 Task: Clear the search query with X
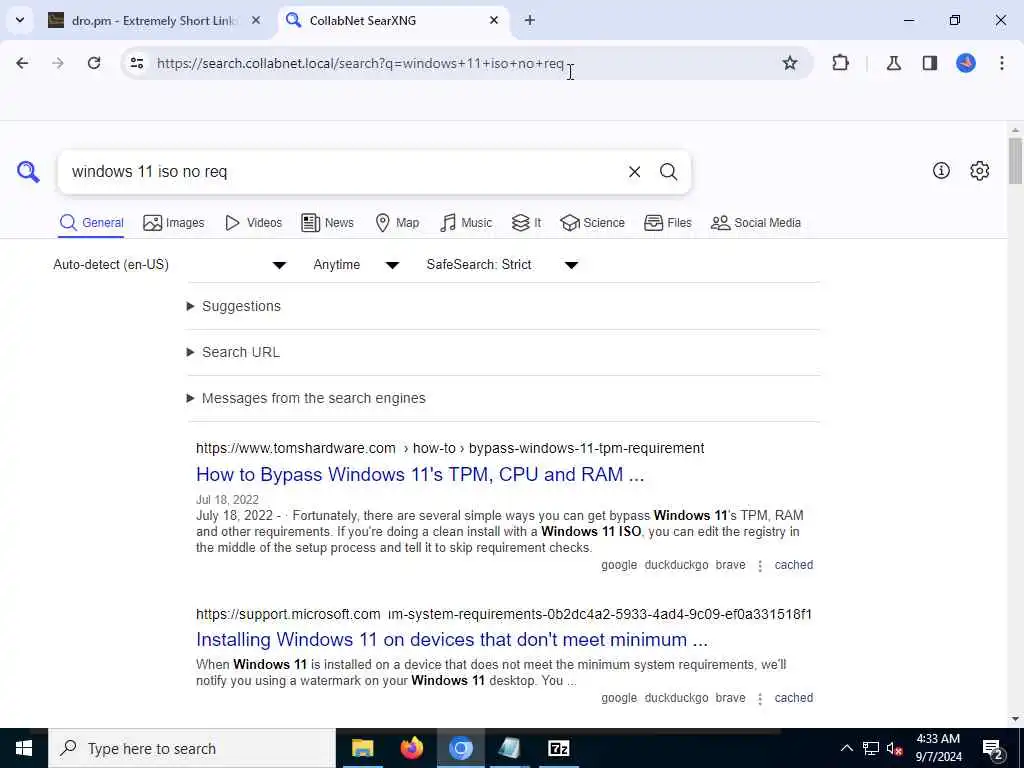pyautogui.click(x=634, y=172)
